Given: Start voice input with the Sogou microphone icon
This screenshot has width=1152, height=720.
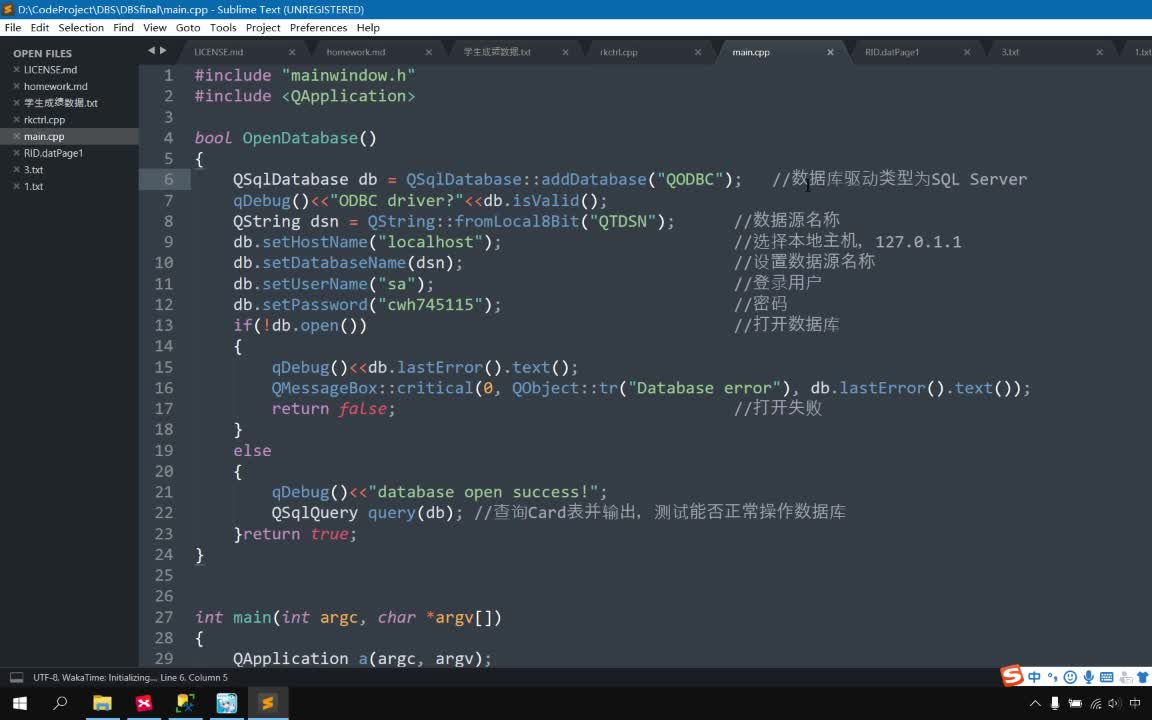Looking at the screenshot, I should (x=1088, y=677).
